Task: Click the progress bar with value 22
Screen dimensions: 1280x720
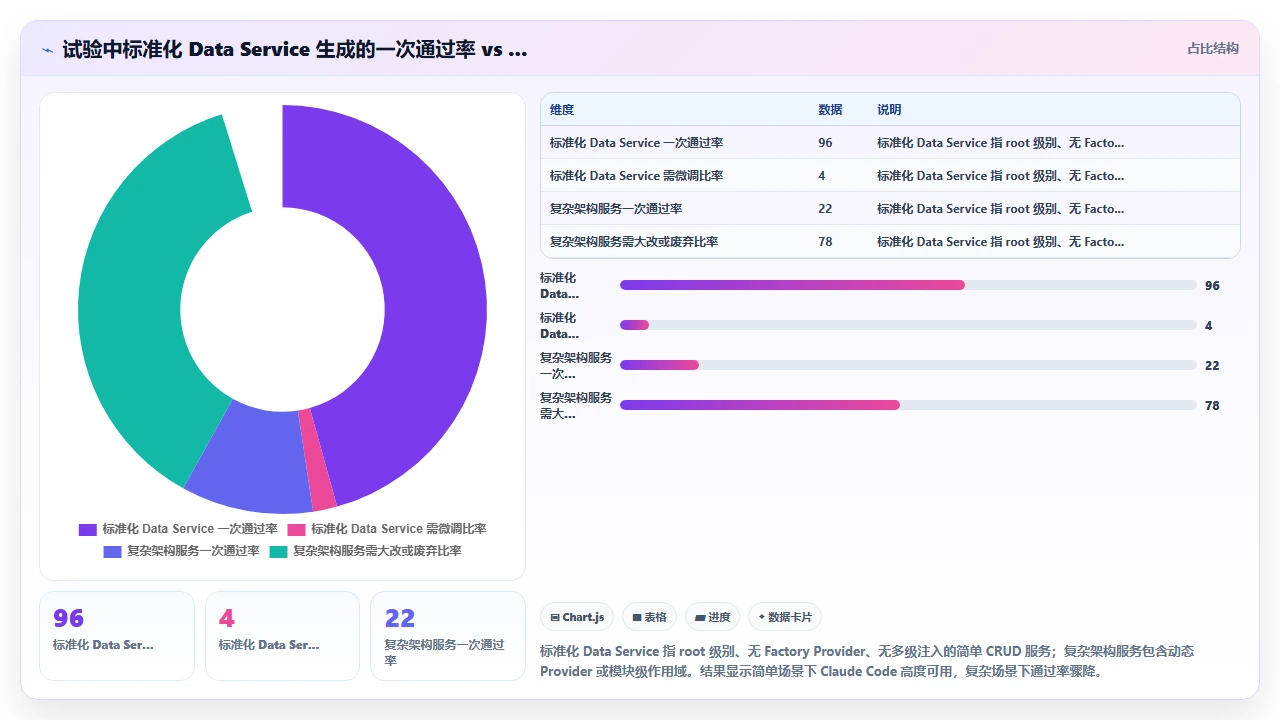Action: point(908,365)
